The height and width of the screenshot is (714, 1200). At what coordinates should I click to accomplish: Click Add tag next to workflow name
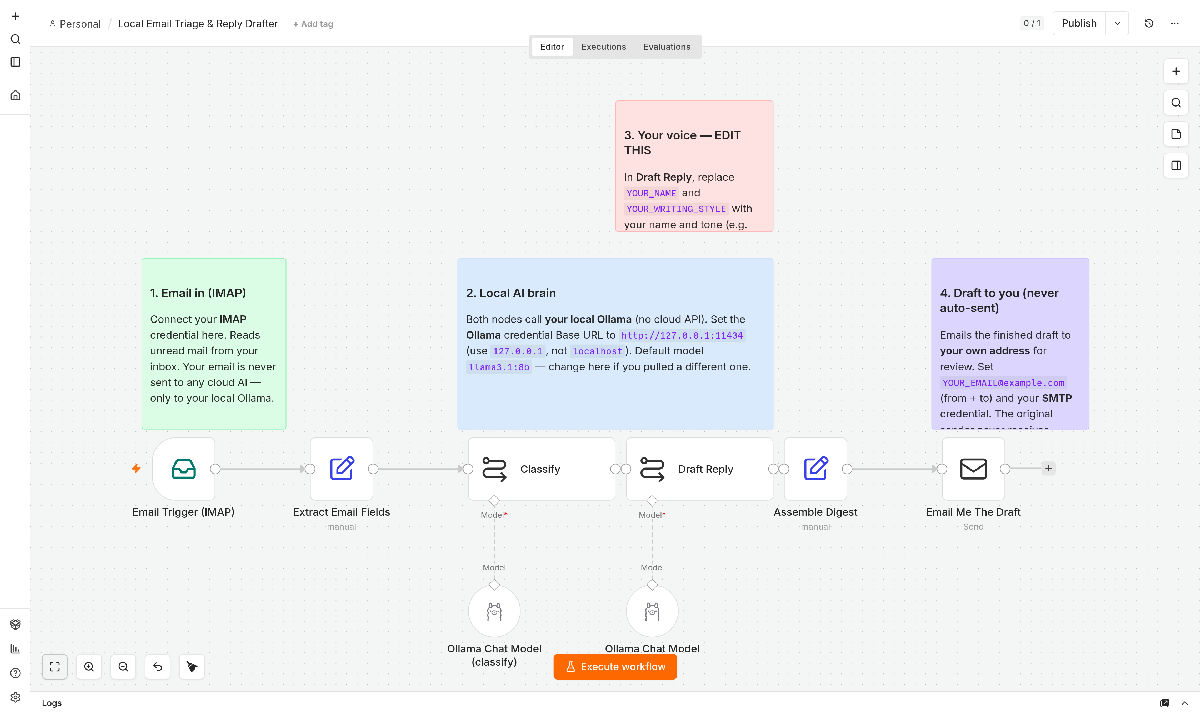[313, 24]
